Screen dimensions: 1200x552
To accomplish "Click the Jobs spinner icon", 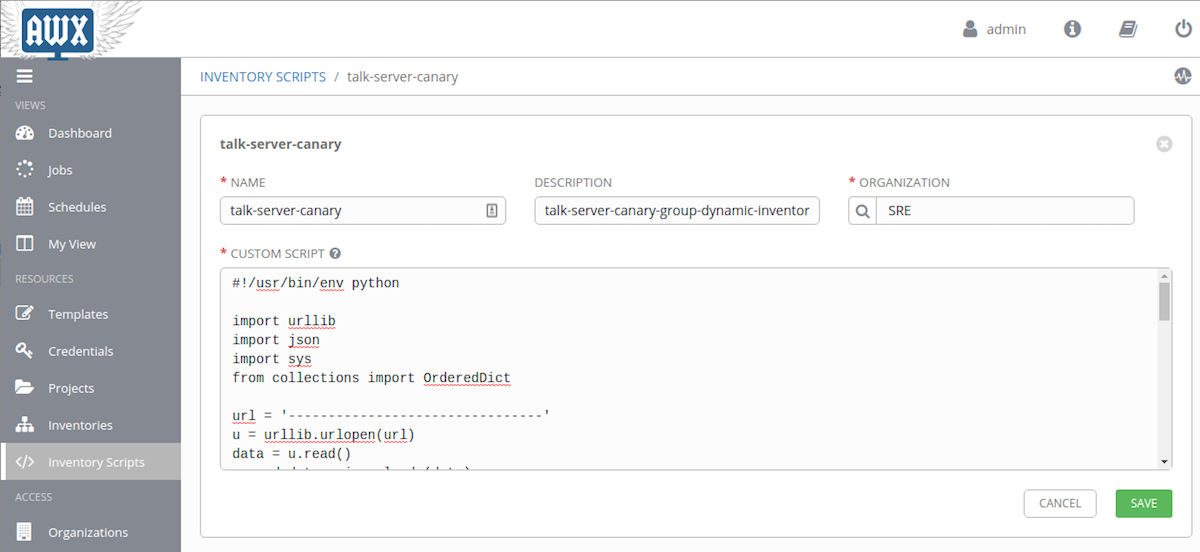I will [x=25, y=170].
